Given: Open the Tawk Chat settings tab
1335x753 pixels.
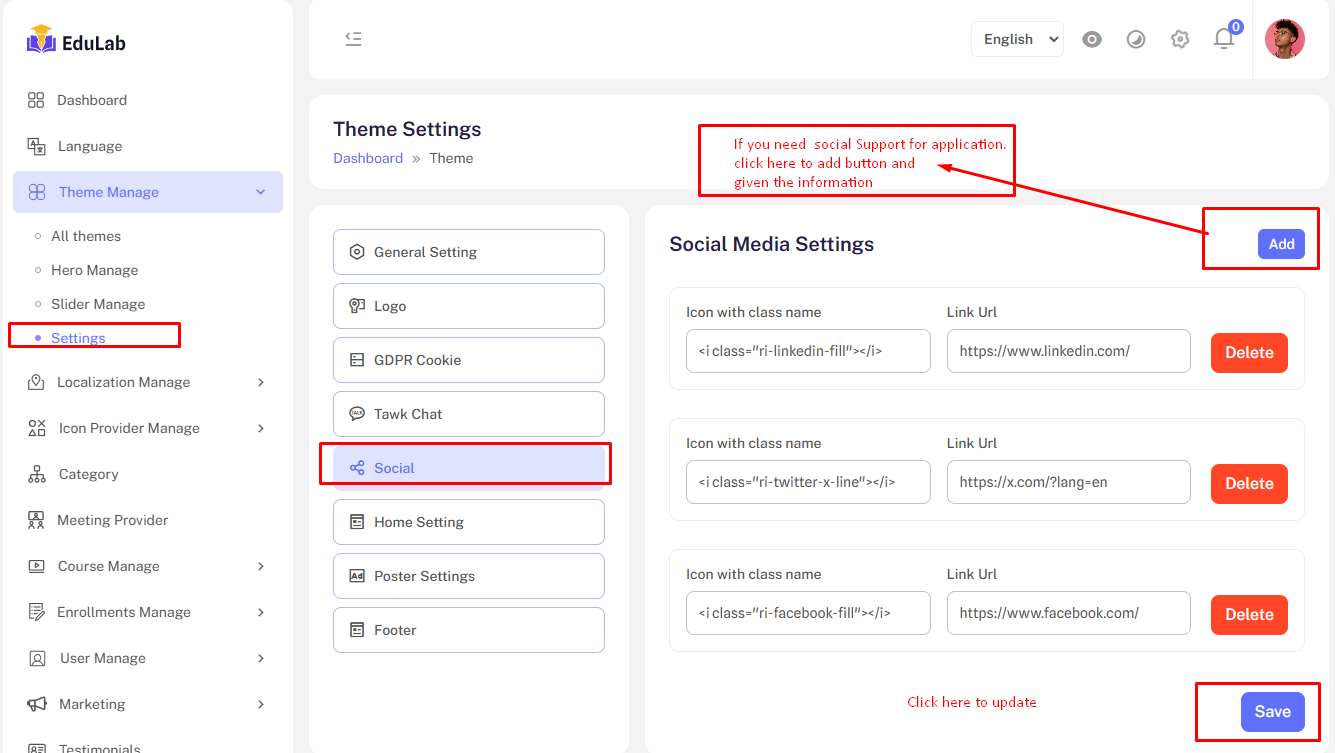Looking at the screenshot, I should [x=468, y=414].
